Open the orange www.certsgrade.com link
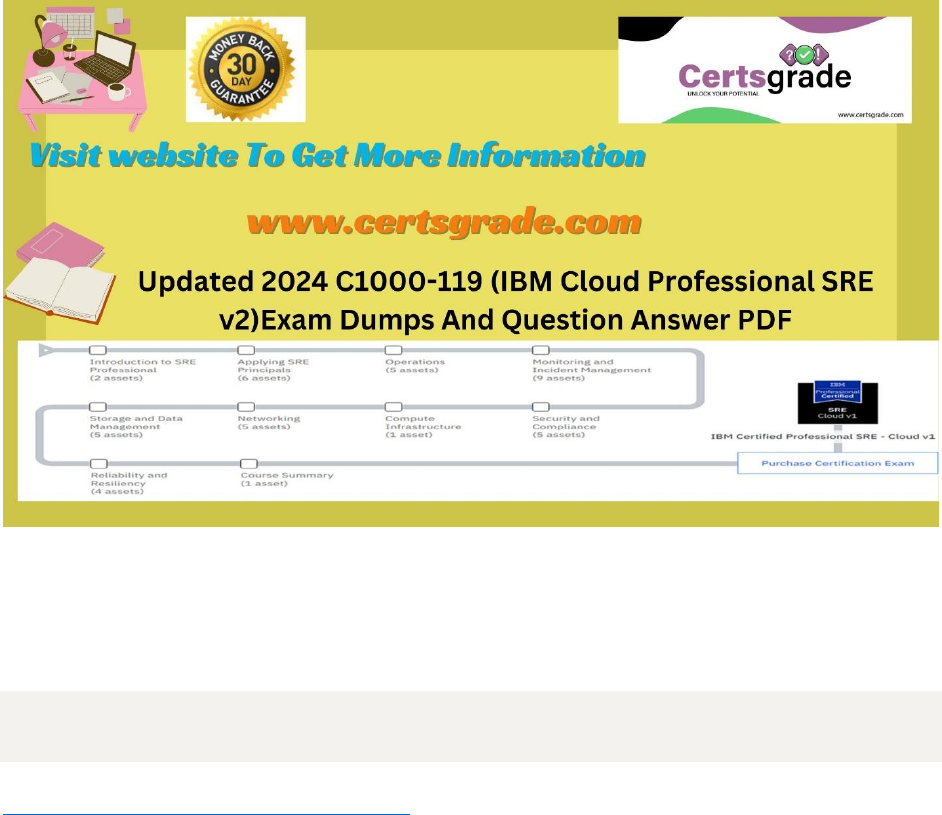This screenshot has height=815, width=942. pos(443,222)
